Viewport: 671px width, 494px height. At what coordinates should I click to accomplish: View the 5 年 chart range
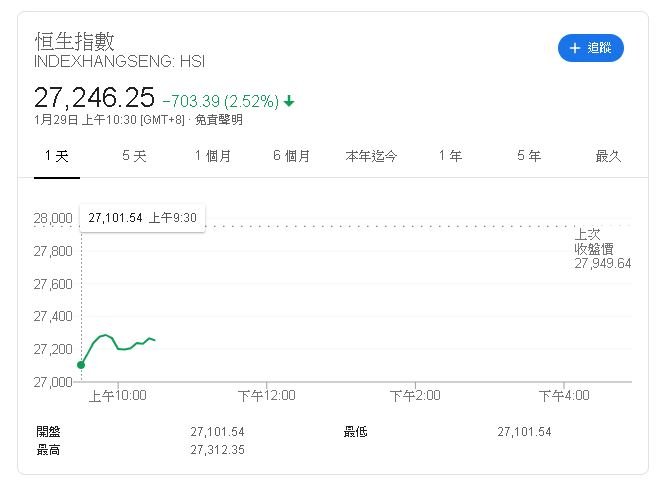click(x=529, y=156)
